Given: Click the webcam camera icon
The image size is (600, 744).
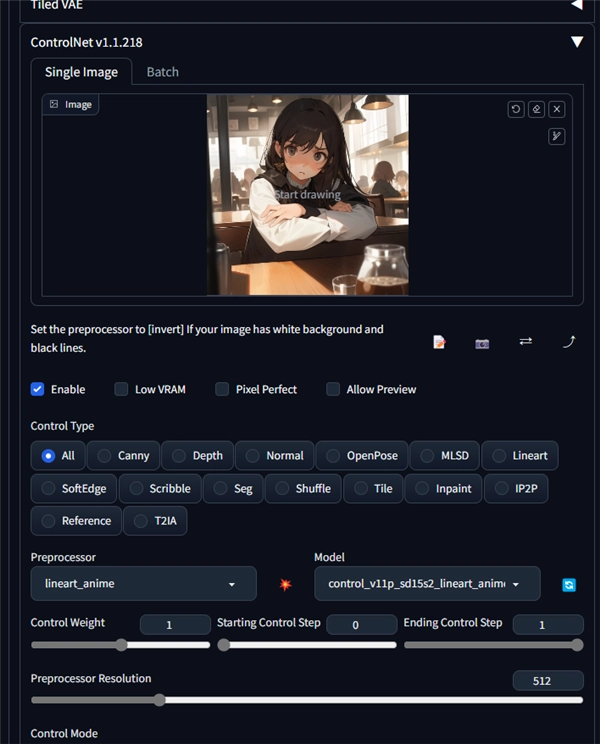Looking at the screenshot, I should coord(482,343).
